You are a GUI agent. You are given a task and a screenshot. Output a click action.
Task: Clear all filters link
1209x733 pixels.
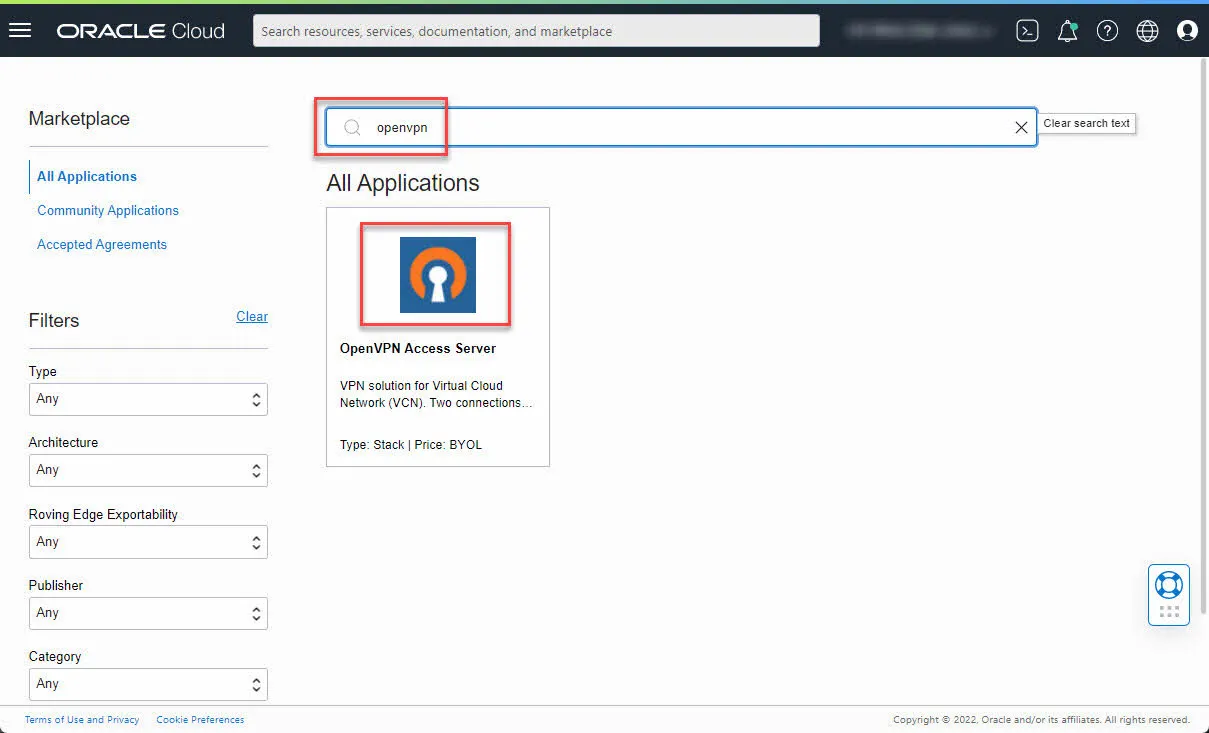pyautogui.click(x=252, y=316)
